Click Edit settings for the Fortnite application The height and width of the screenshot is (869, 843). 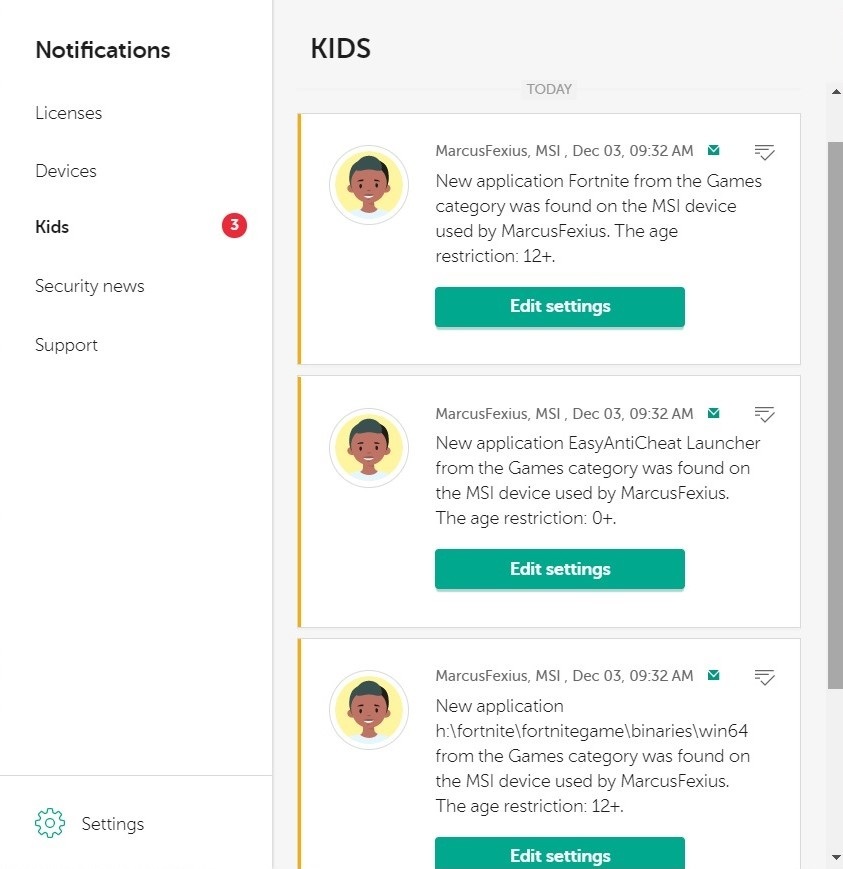click(x=559, y=306)
